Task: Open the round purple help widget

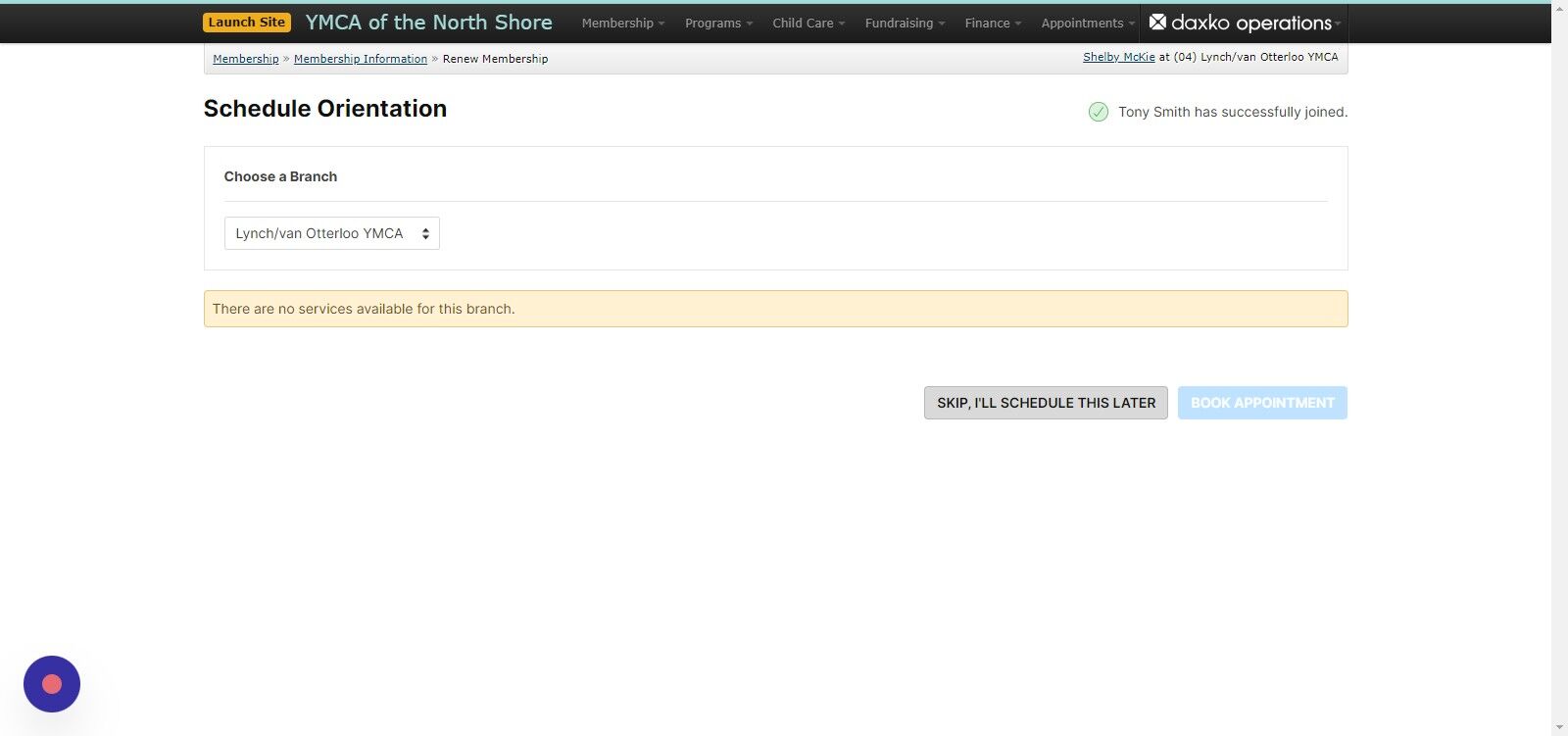Action: click(x=52, y=684)
